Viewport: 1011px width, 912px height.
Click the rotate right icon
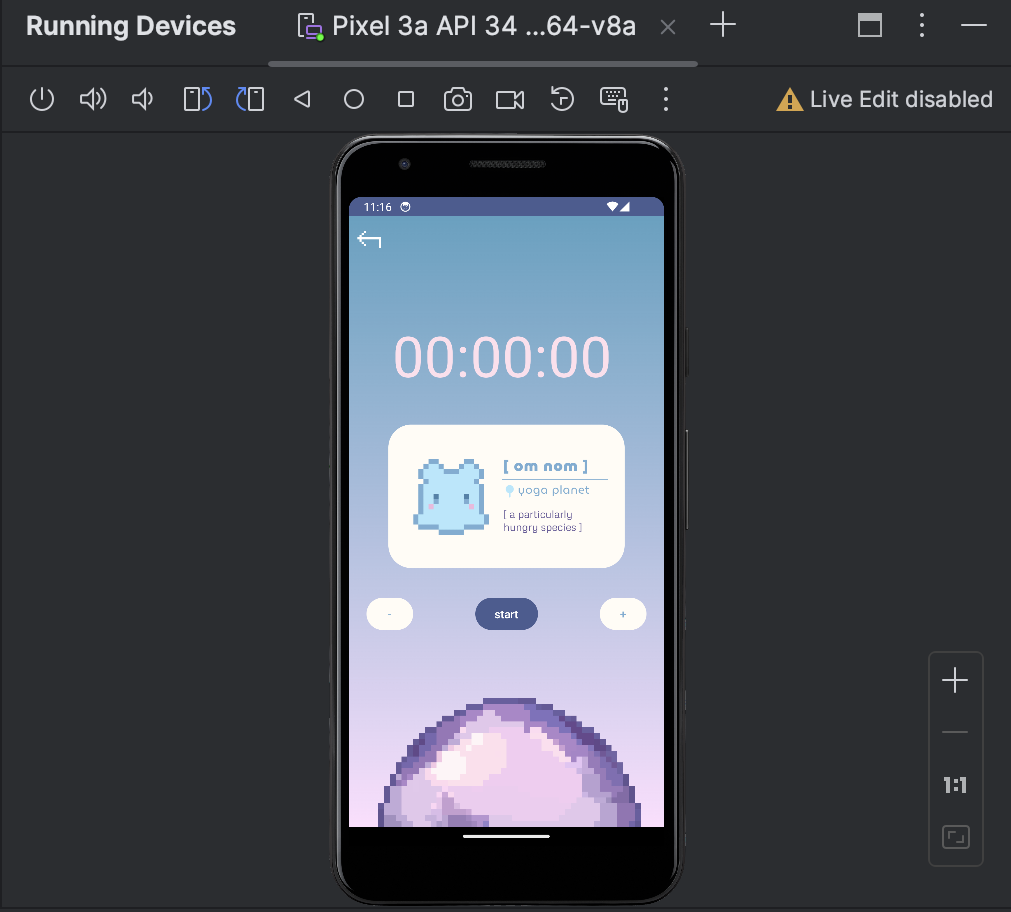250,99
